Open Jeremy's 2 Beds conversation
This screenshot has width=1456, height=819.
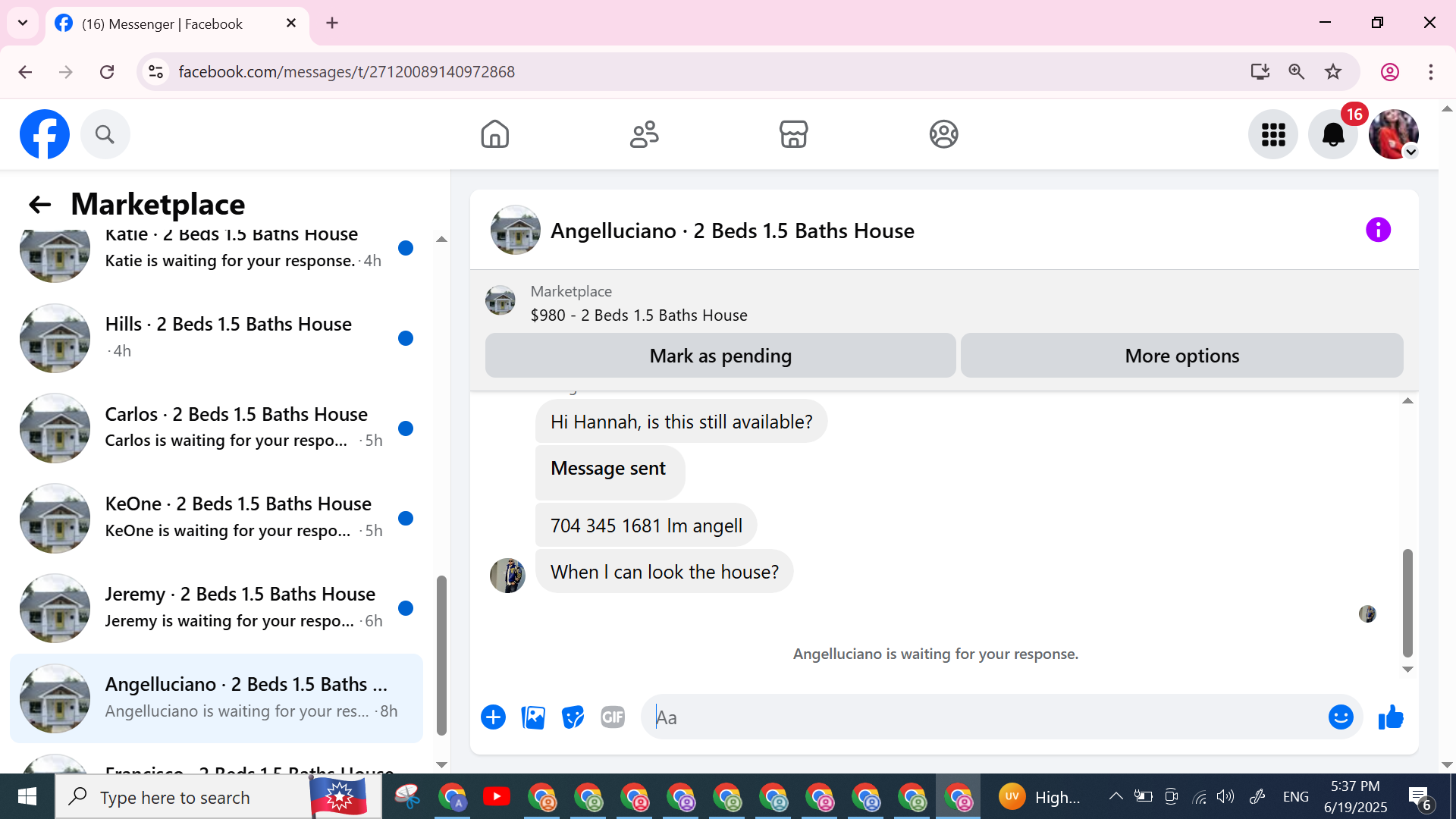tap(217, 608)
